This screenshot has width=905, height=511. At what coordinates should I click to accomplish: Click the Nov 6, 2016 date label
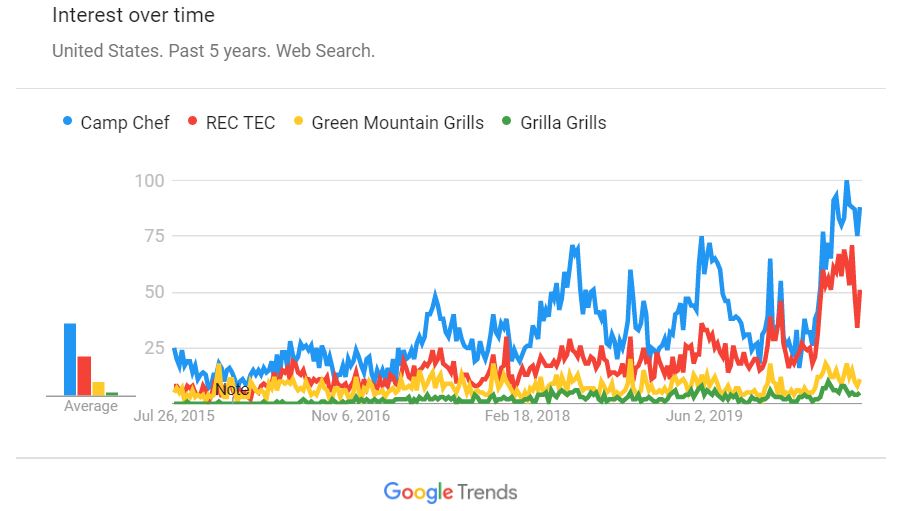(x=349, y=415)
